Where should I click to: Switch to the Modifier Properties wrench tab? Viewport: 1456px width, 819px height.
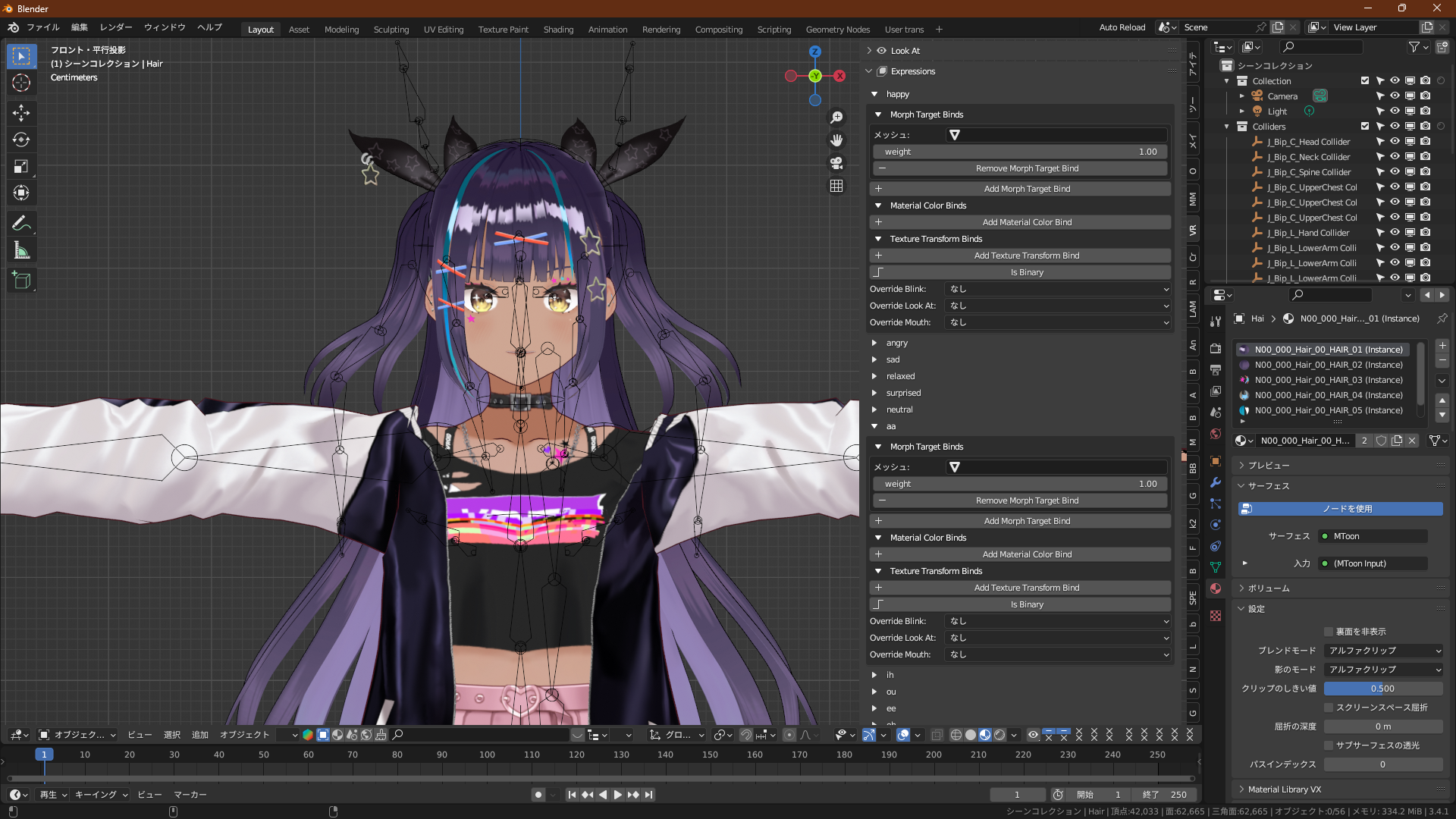click(1216, 483)
